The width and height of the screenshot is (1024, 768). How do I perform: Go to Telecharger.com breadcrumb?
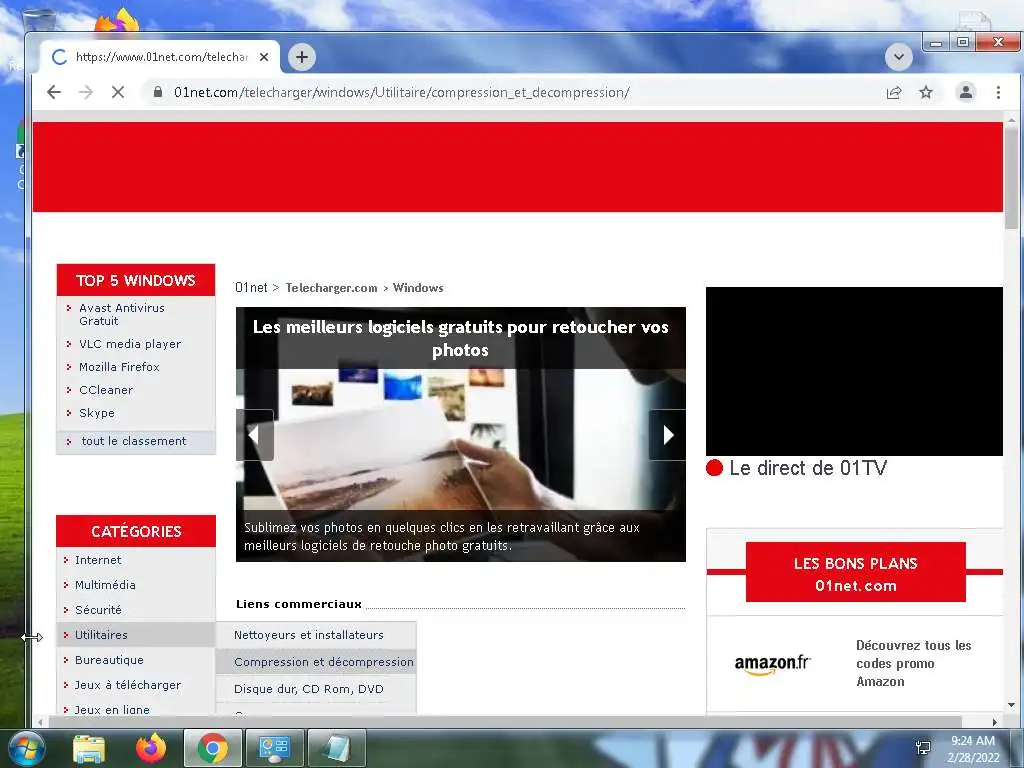click(331, 287)
